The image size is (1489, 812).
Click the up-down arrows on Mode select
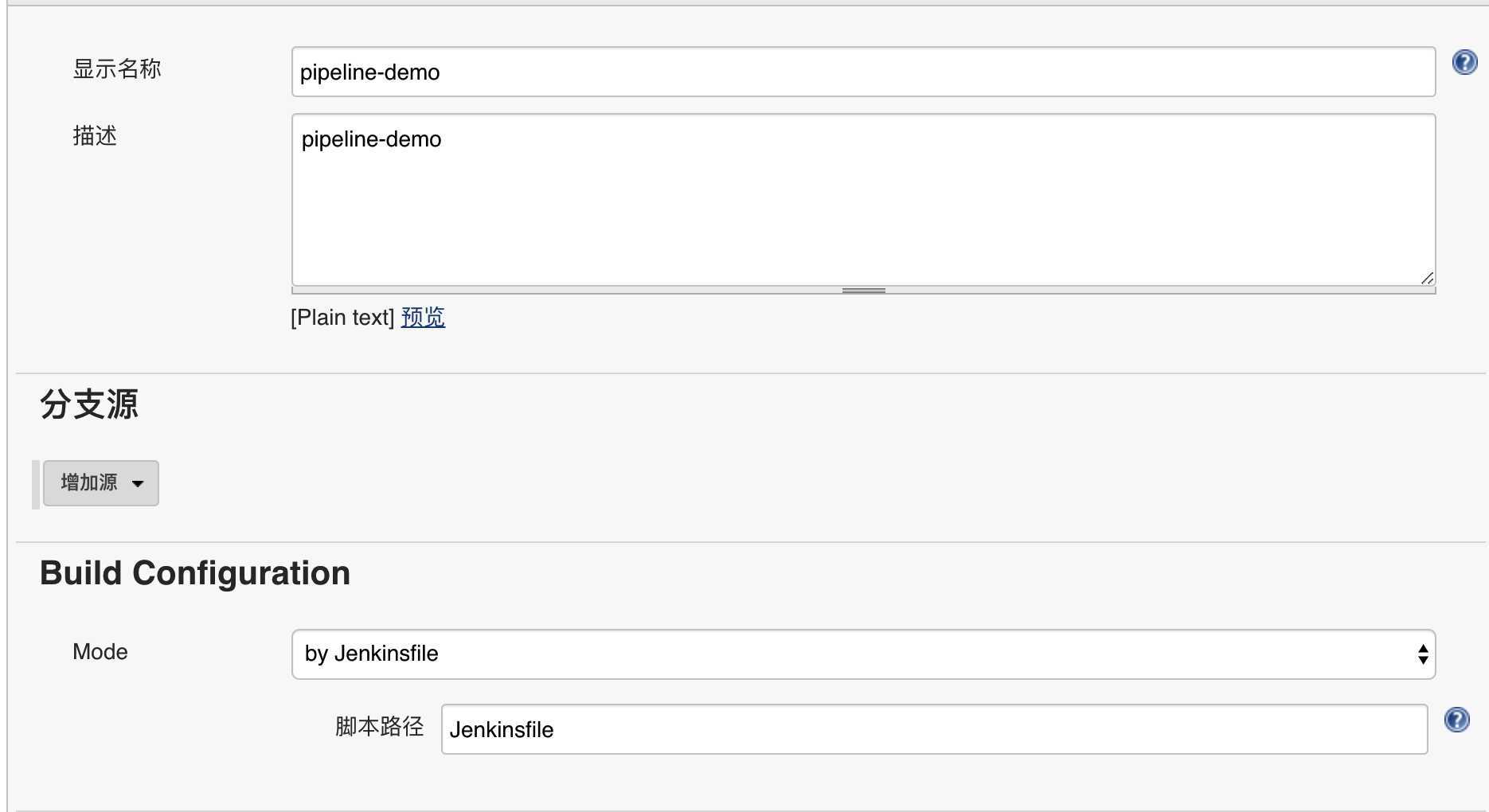(1422, 654)
